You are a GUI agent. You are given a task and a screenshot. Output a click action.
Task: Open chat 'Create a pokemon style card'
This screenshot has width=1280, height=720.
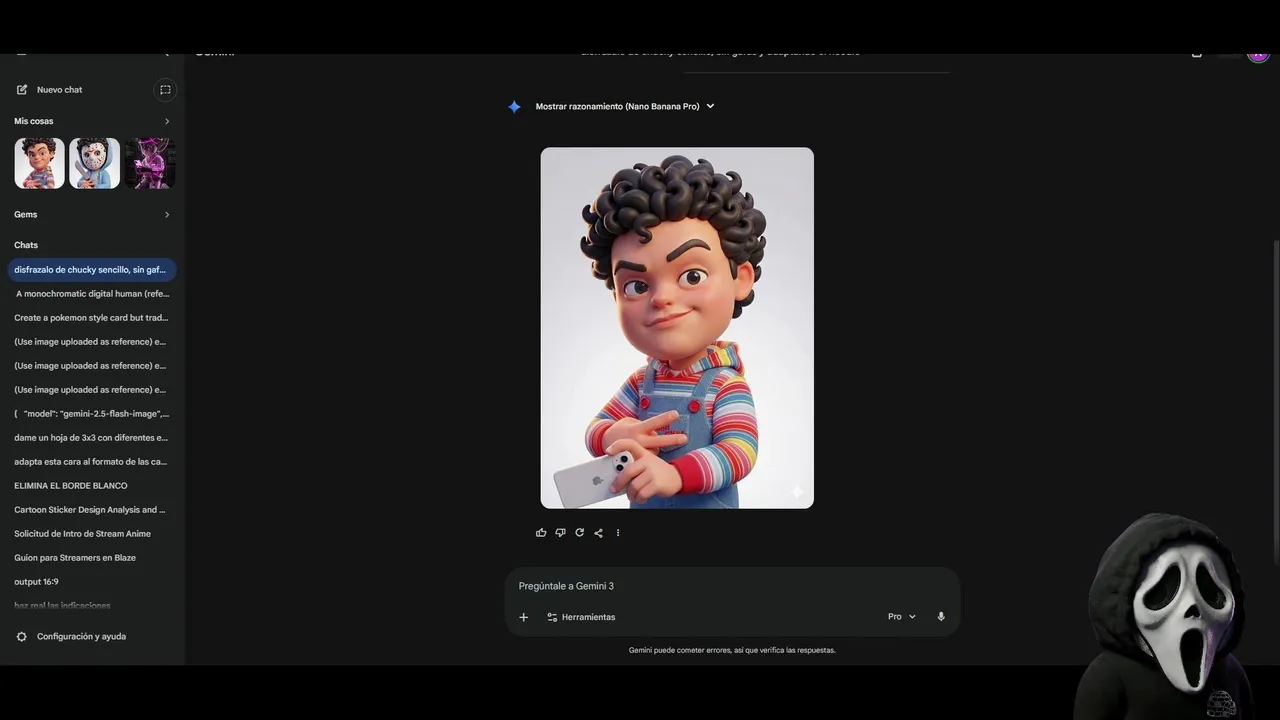click(x=92, y=318)
